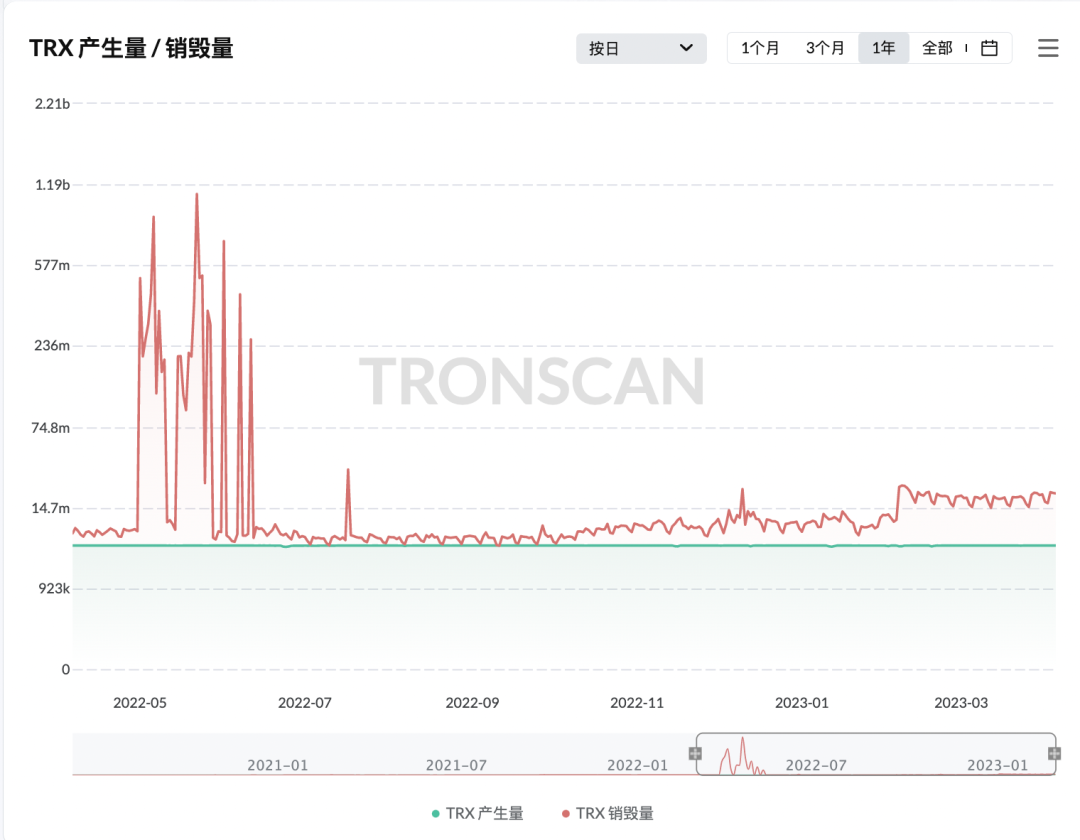Screen dimensions: 1080x840
Task: Grab the left navigator range handle
Action: tap(695, 753)
